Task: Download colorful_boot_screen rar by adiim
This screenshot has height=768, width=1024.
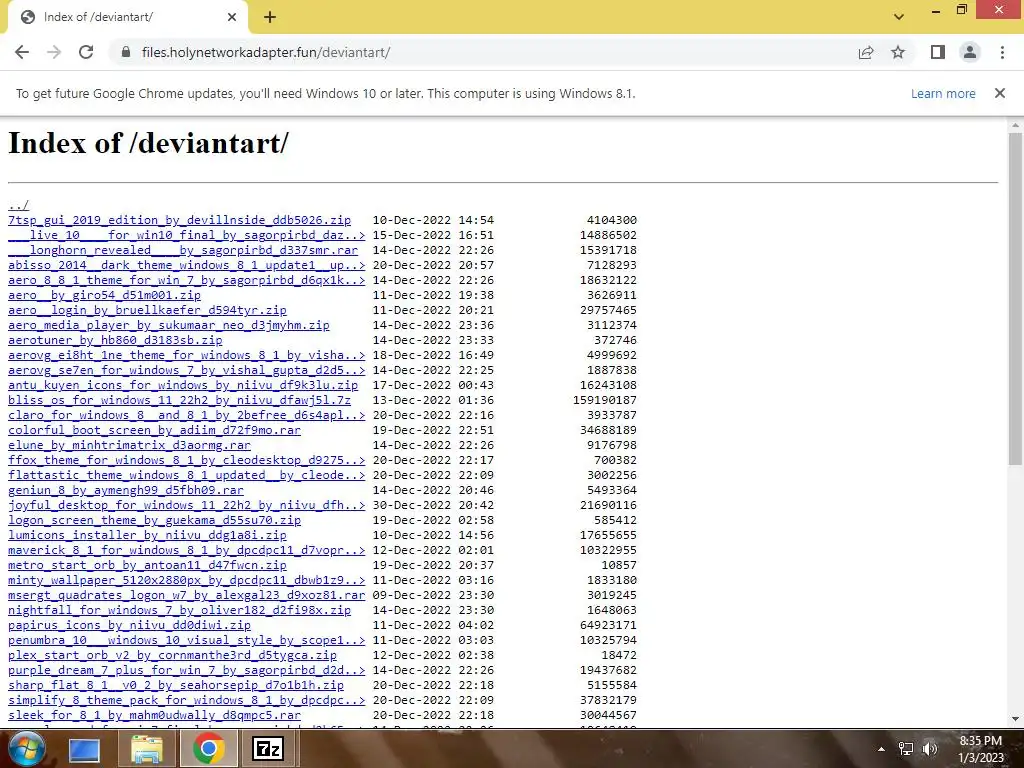Action: click(154, 430)
